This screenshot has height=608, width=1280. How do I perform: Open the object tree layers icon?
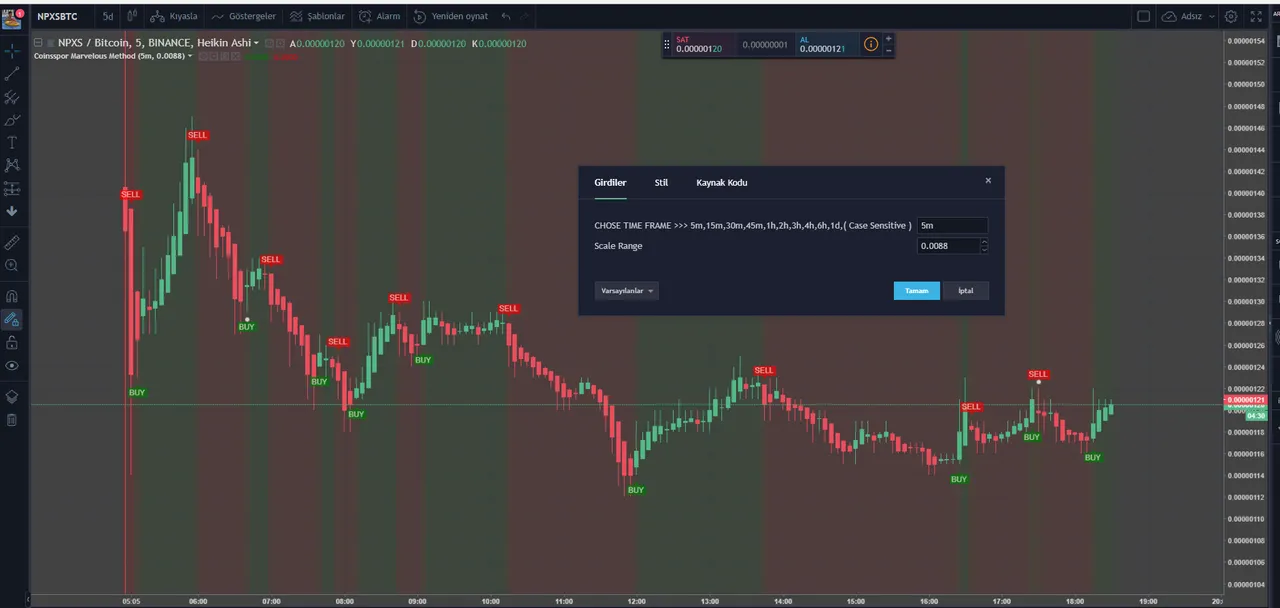(12, 396)
